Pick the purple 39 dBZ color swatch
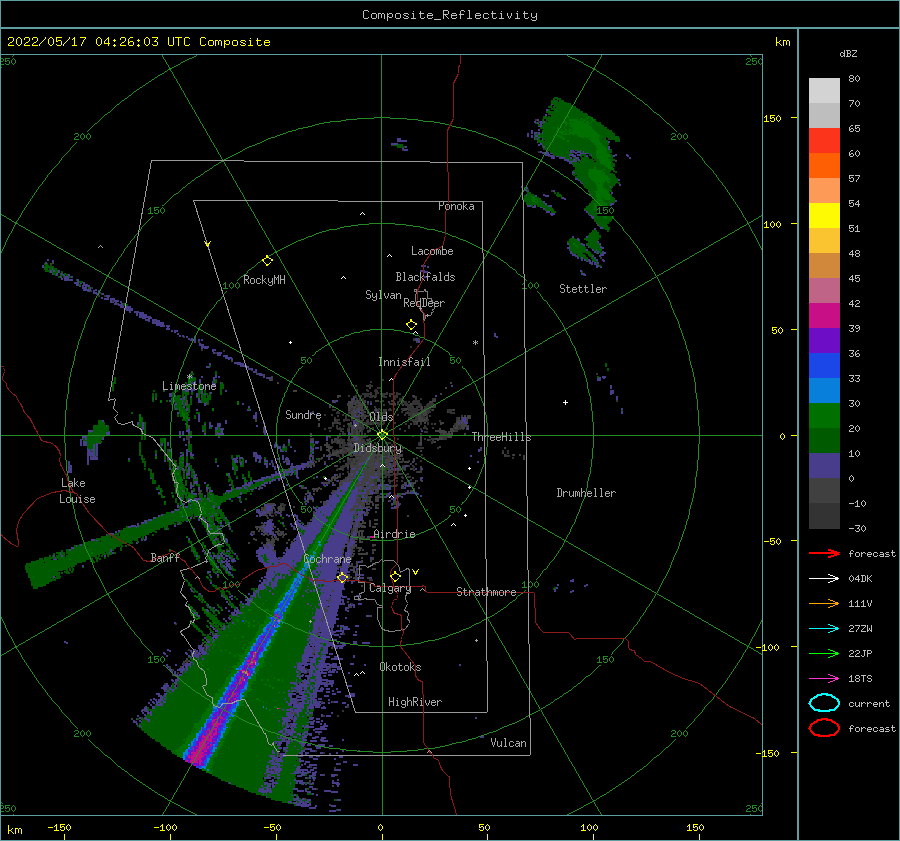 pos(824,340)
